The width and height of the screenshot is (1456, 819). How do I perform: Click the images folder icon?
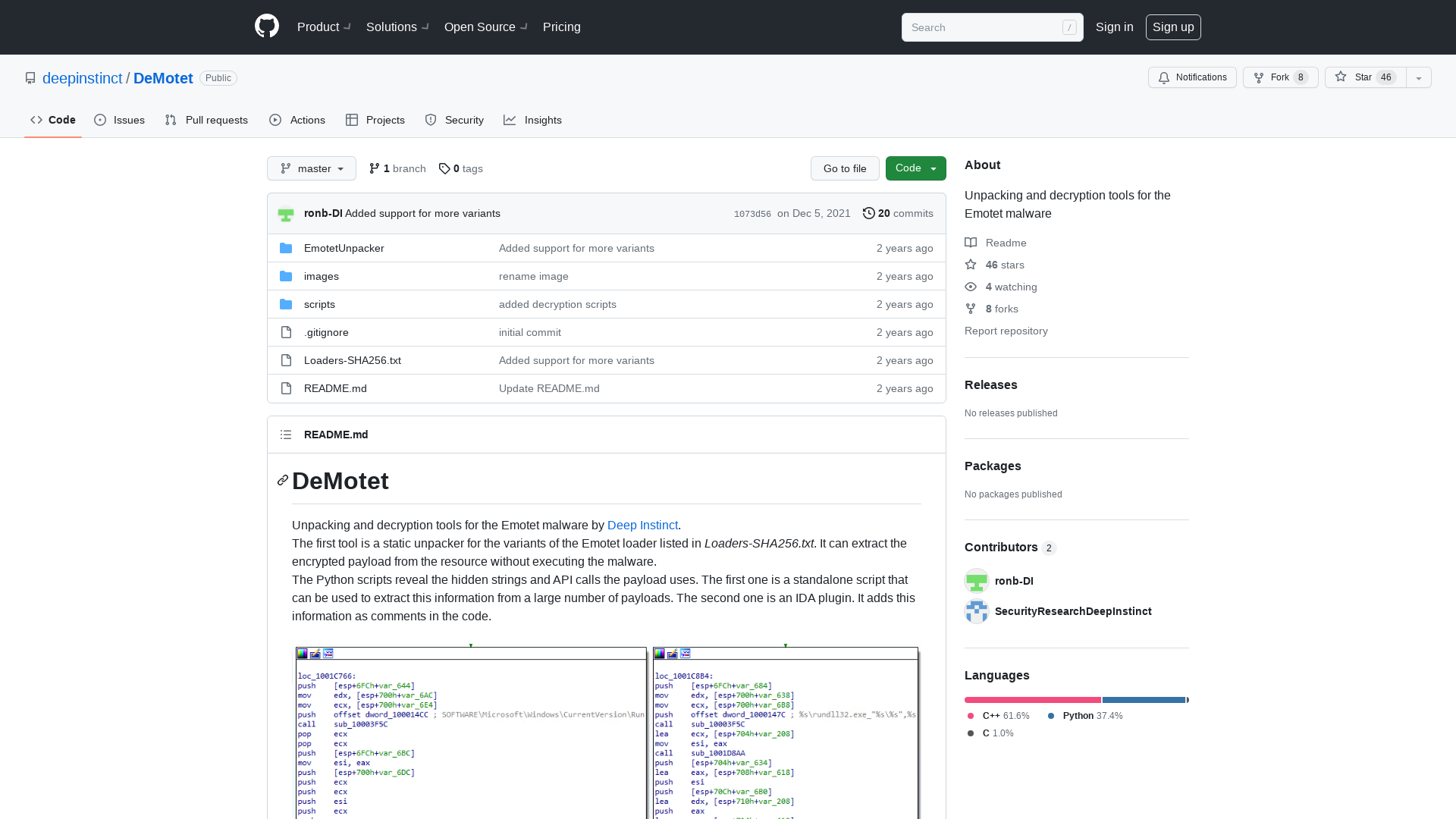286,277
